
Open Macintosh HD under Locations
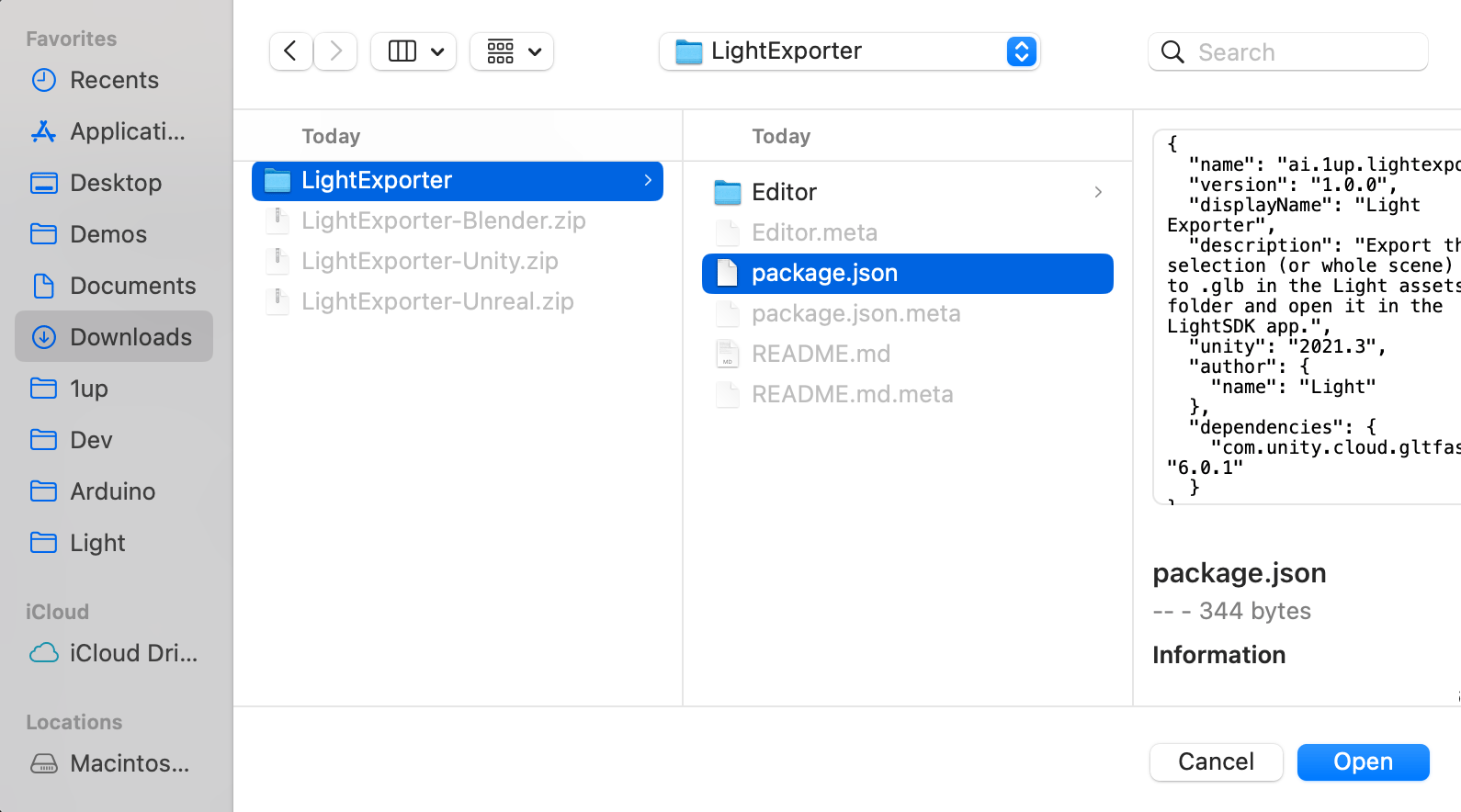pos(114,763)
